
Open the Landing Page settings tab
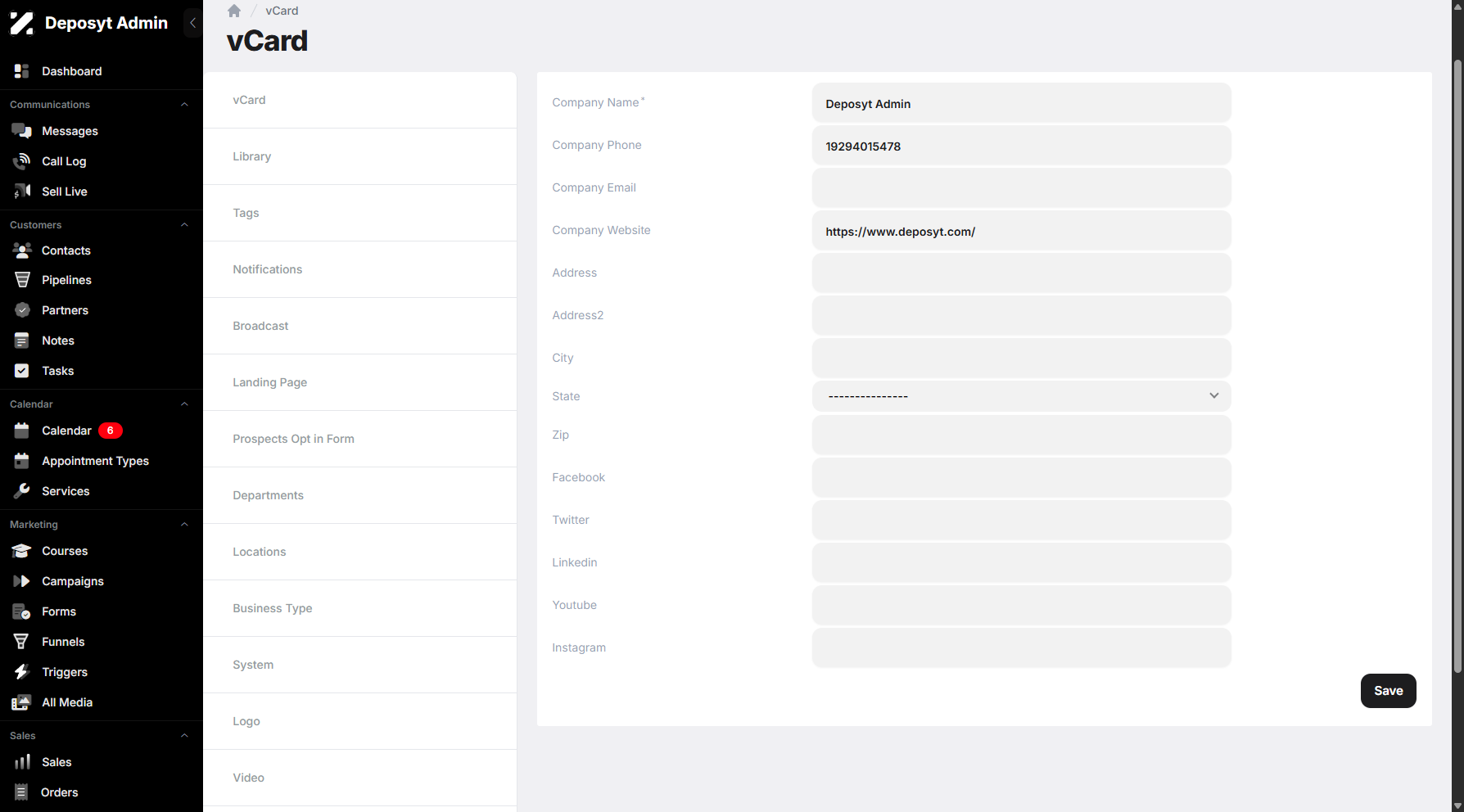[x=359, y=382]
